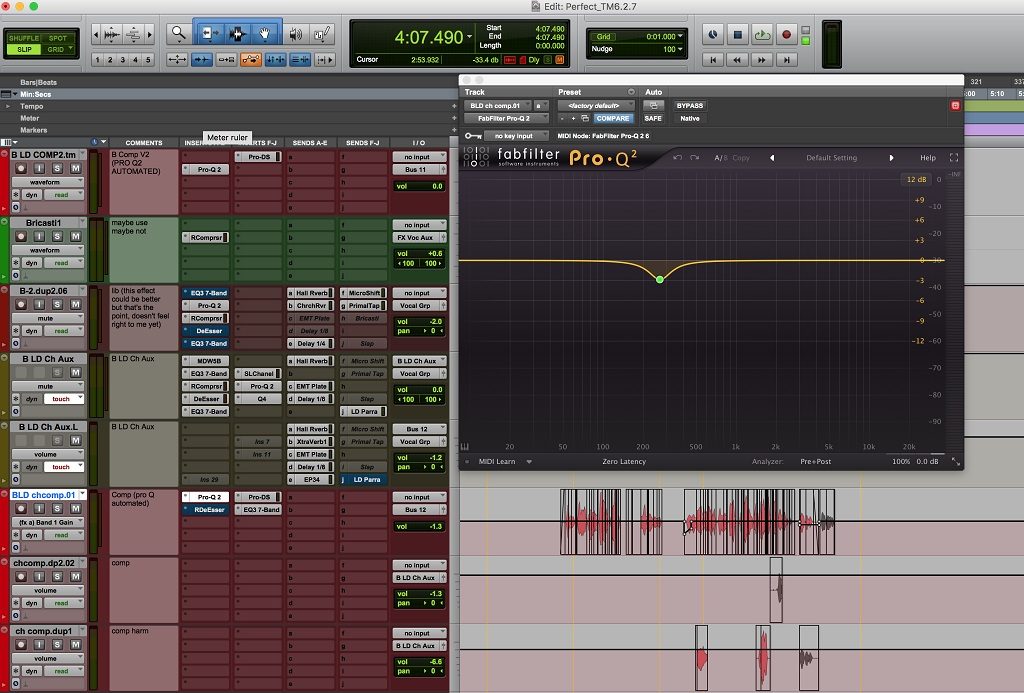Solo the B LD COMP2.tm track

pos(57,169)
